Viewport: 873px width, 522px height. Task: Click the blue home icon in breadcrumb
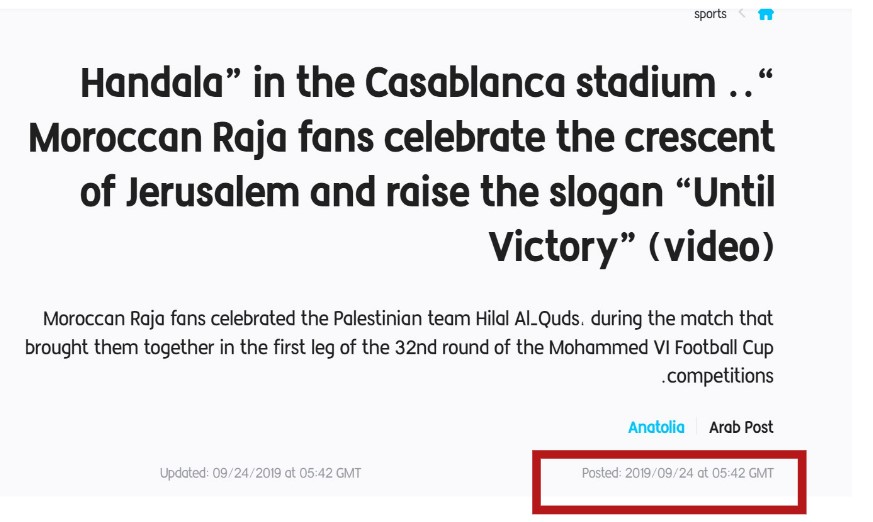click(766, 14)
